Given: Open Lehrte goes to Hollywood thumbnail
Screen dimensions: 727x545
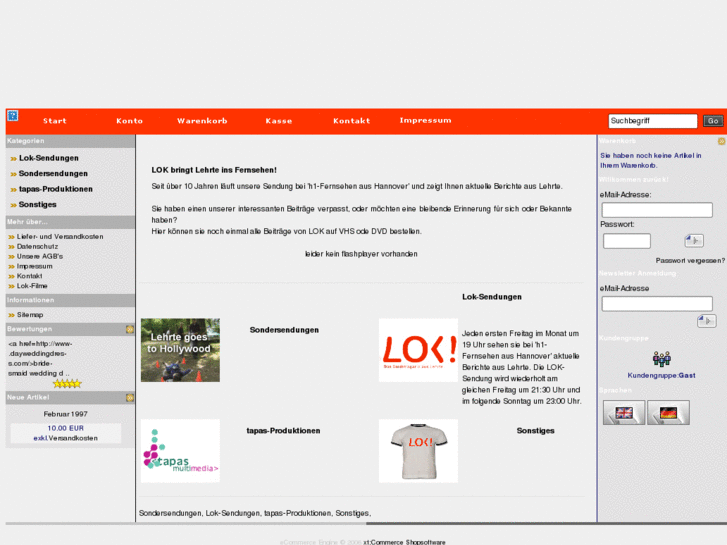Looking at the screenshot, I should point(180,350).
